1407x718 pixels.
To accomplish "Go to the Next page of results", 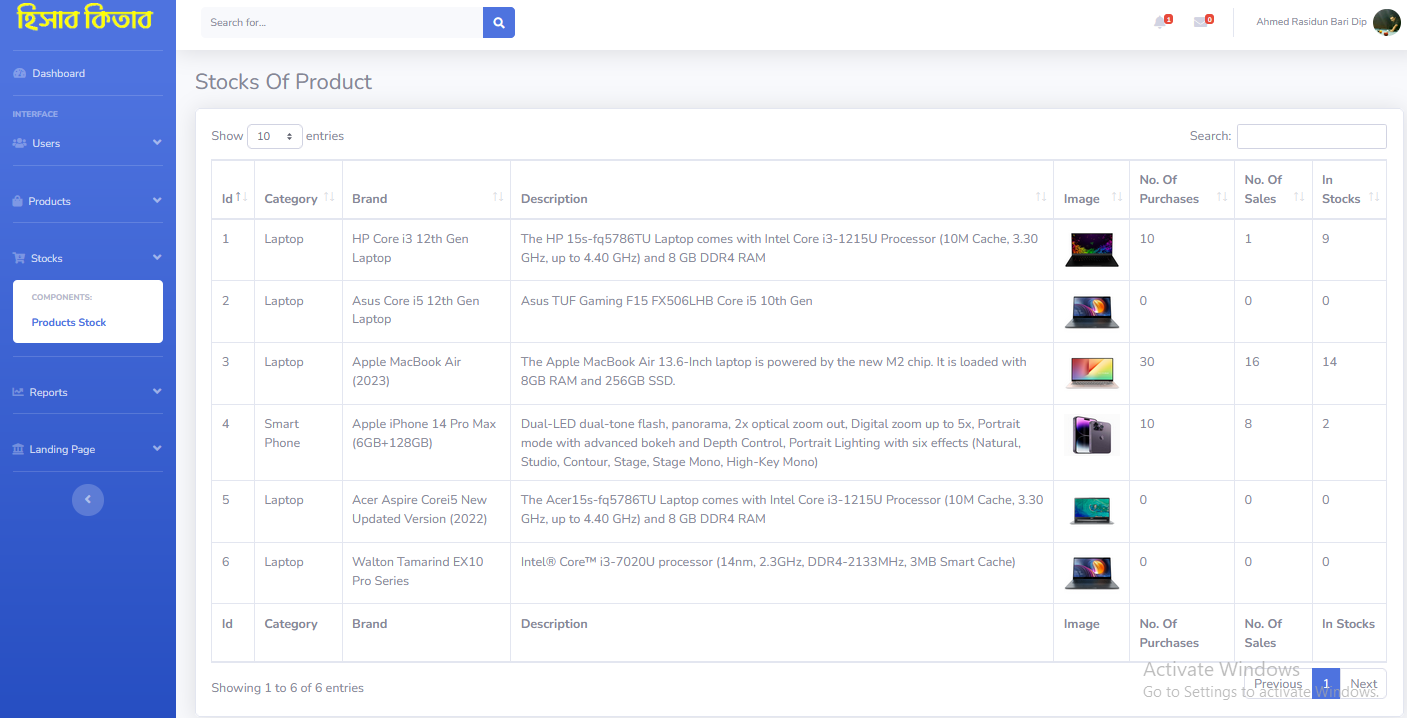I will [1363, 683].
